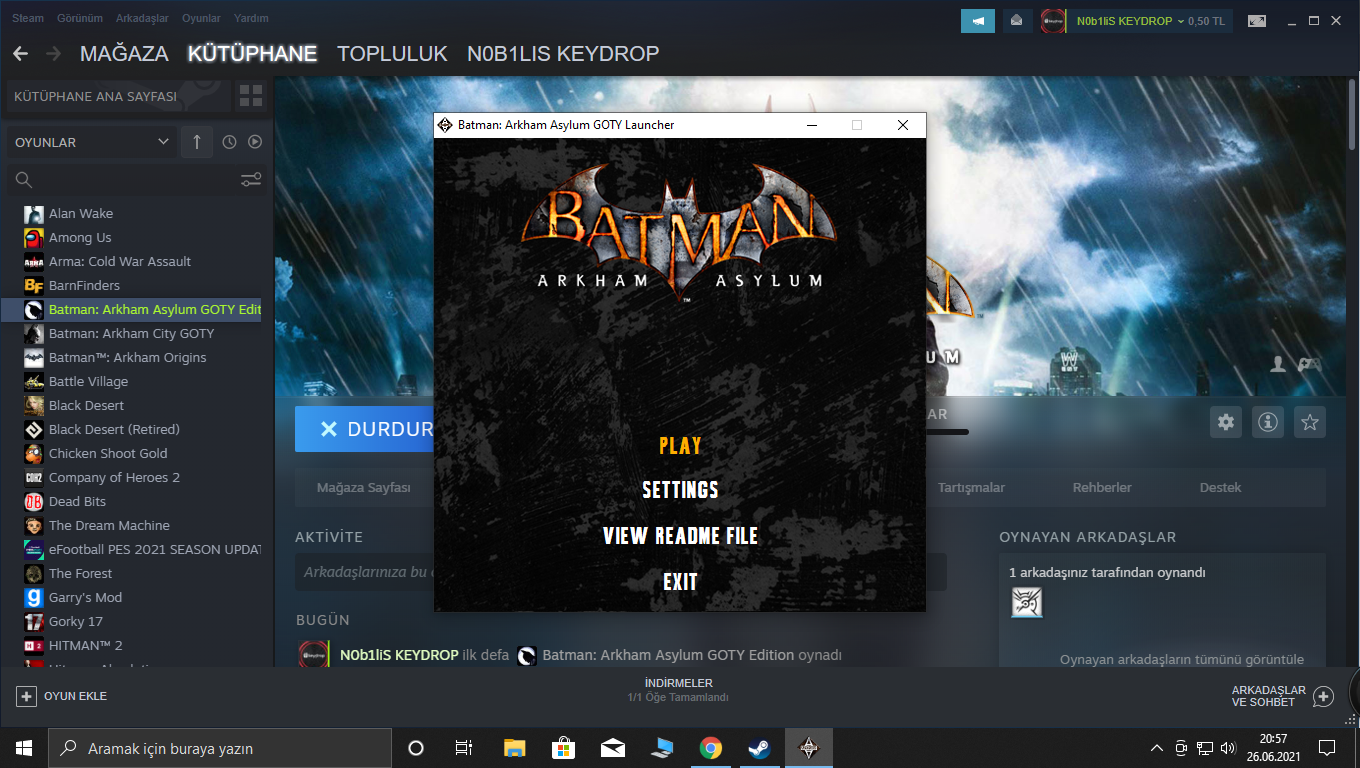Open the Rehberler tab
1360x768 pixels.
pos(1102,488)
